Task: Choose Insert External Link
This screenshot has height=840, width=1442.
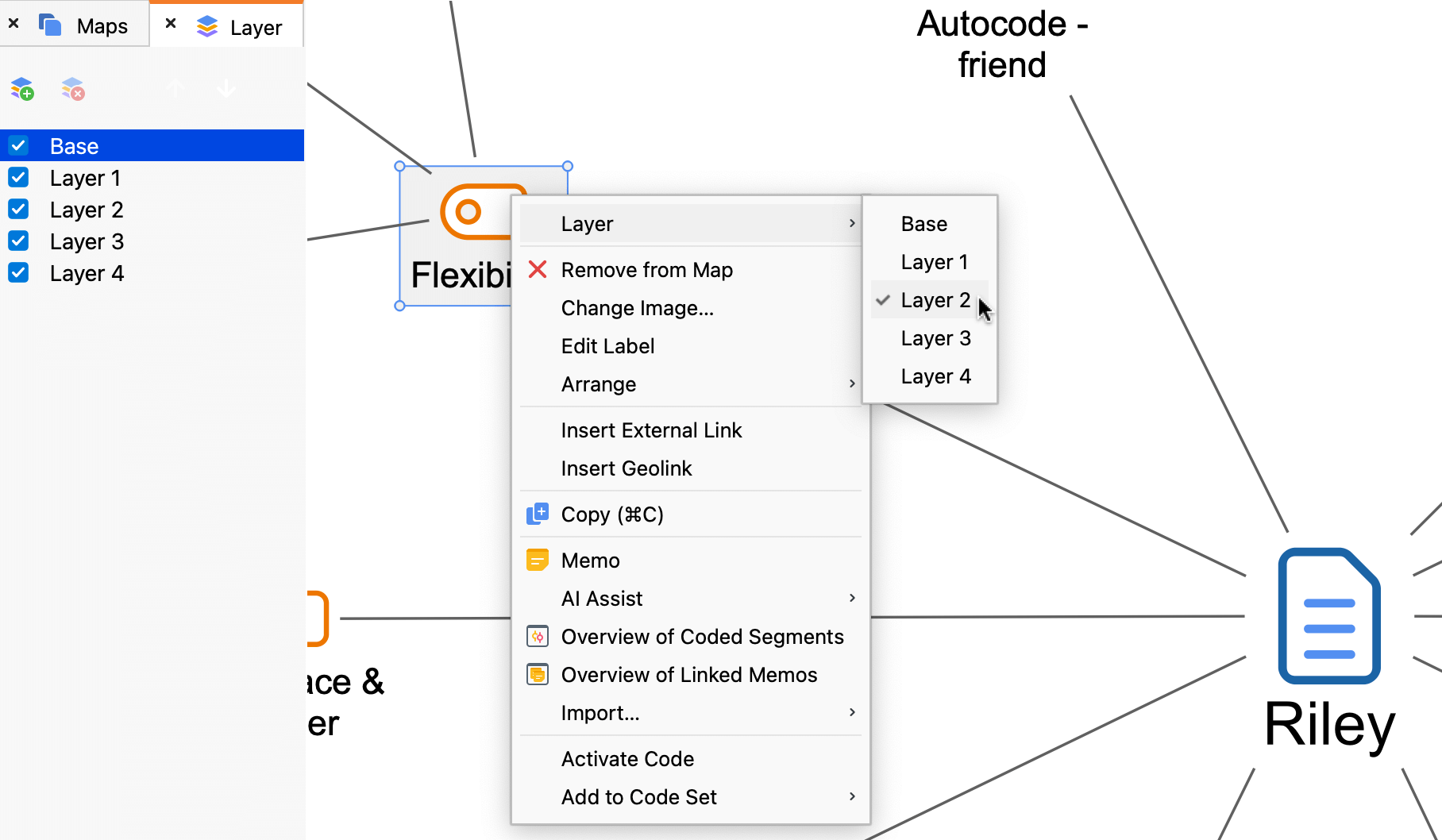Action: 690,430
